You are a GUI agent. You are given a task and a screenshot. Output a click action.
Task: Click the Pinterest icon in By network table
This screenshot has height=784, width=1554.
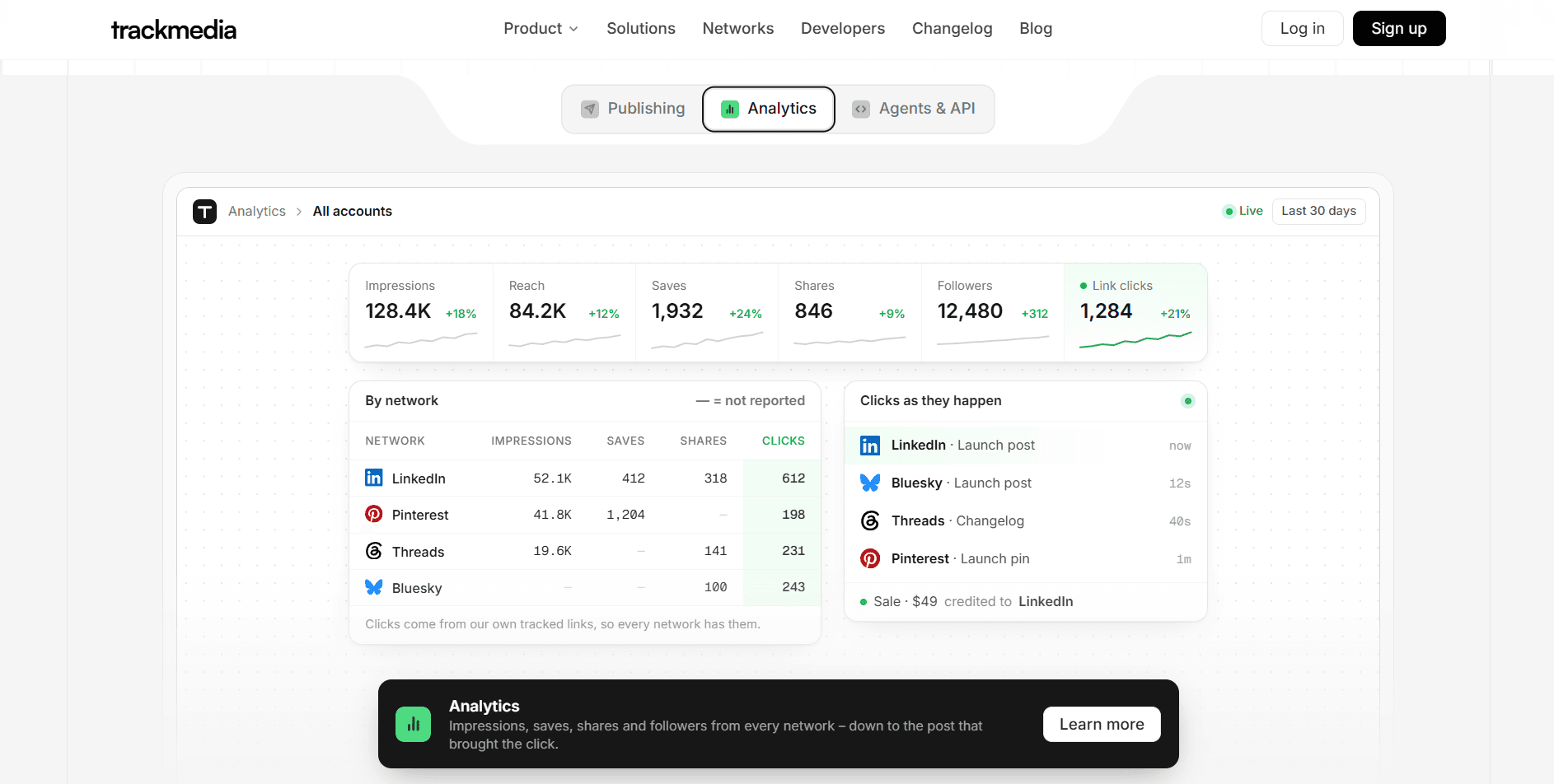374,514
